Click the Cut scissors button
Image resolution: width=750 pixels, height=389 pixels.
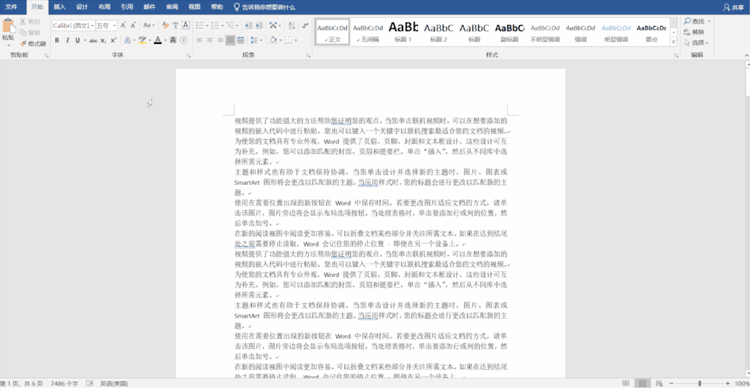(30, 22)
